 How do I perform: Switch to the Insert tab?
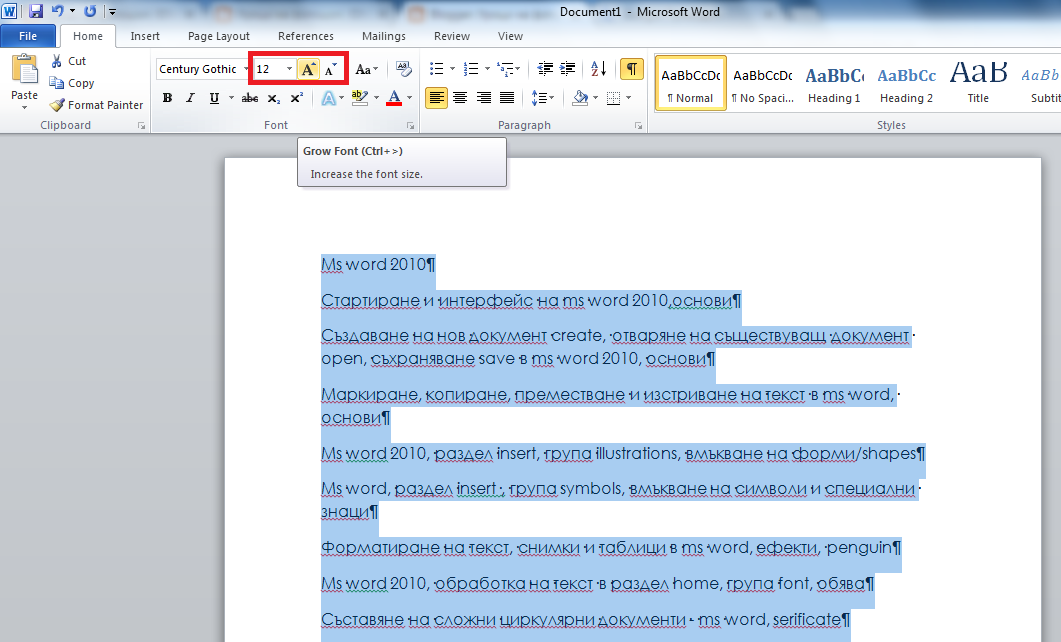(145, 36)
